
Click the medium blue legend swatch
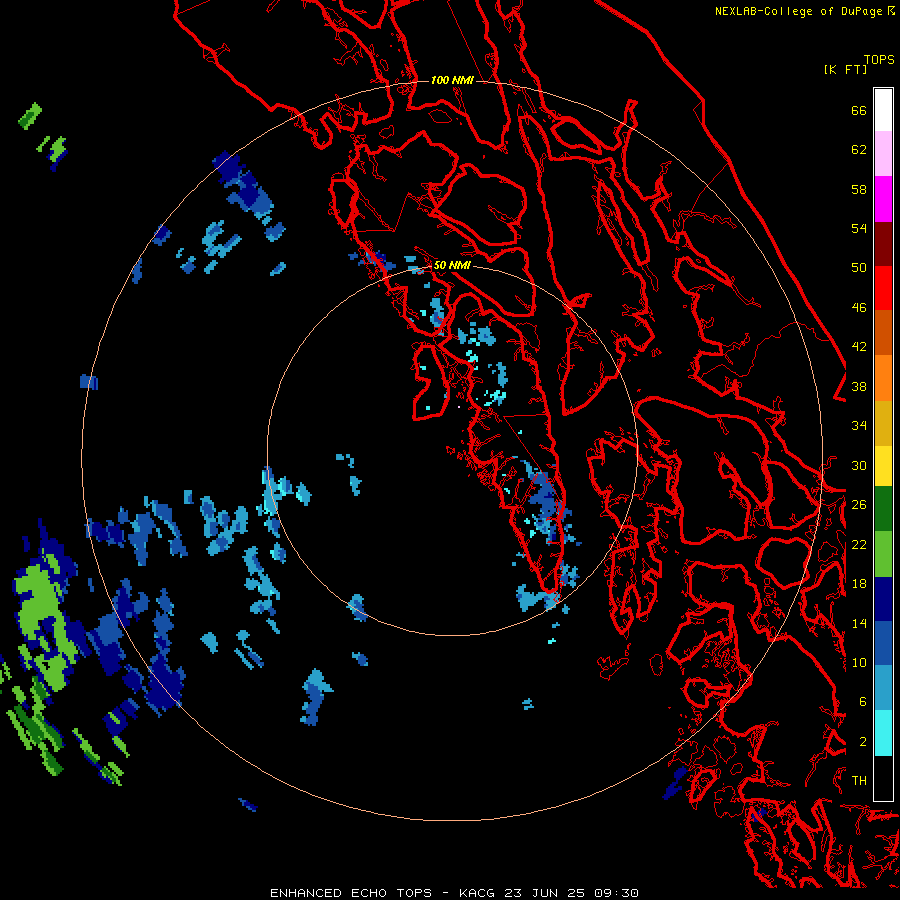point(883,643)
